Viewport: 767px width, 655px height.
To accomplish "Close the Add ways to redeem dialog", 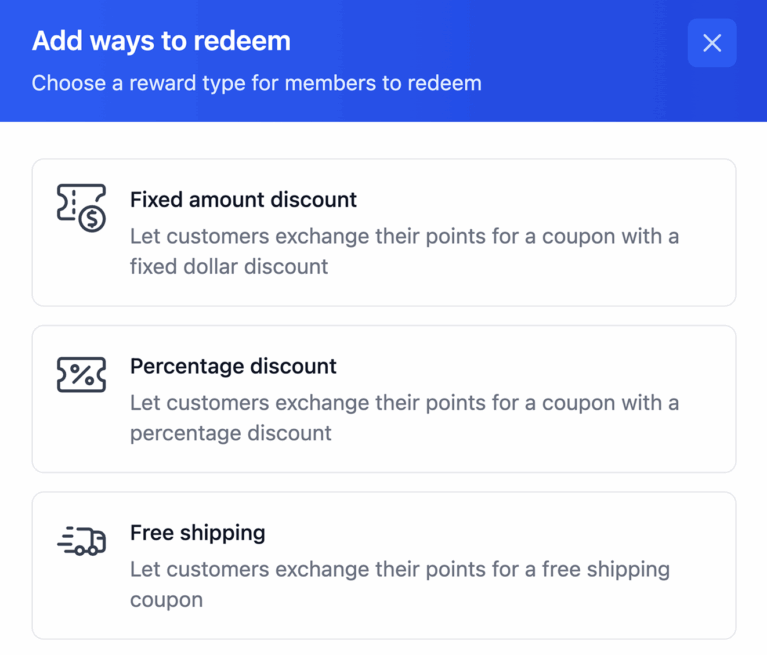I will 712,43.
